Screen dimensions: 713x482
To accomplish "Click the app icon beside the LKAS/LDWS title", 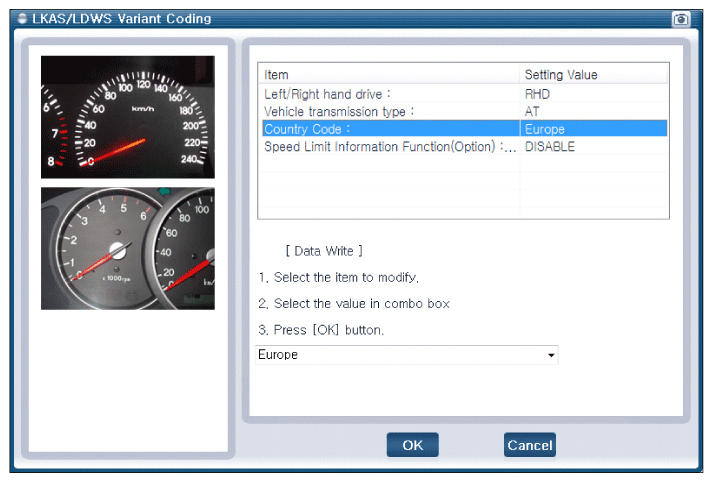I will click(x=22, y=19).
